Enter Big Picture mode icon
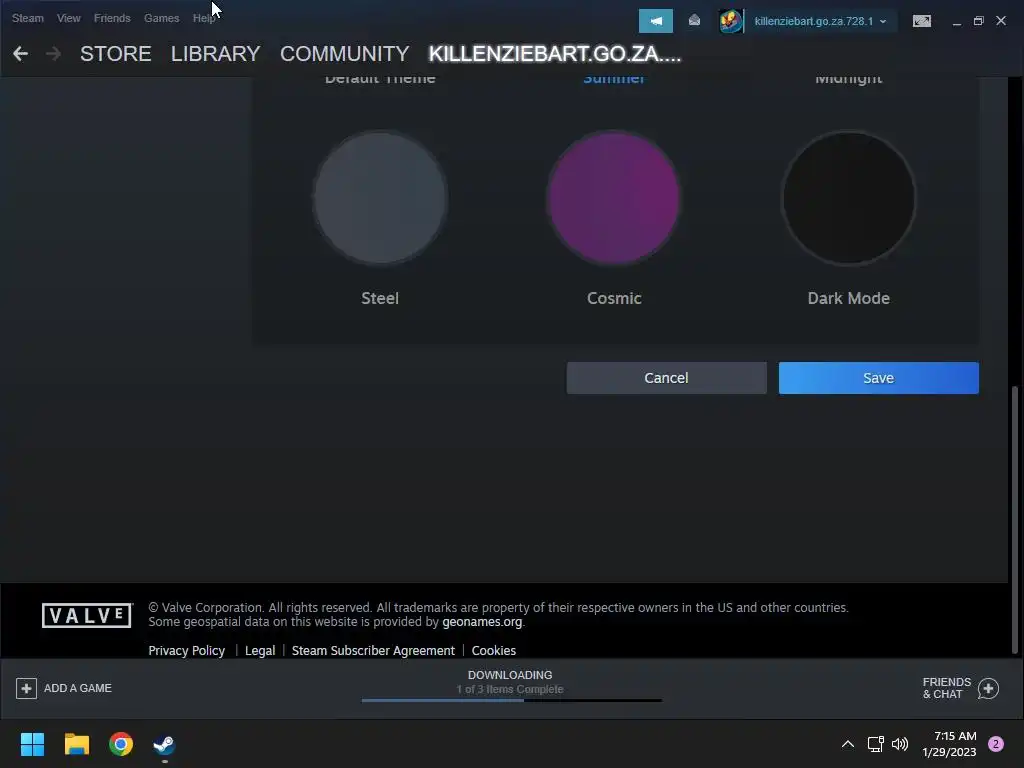This screenshot has width=1024, height=768. (x=921, y=21)
